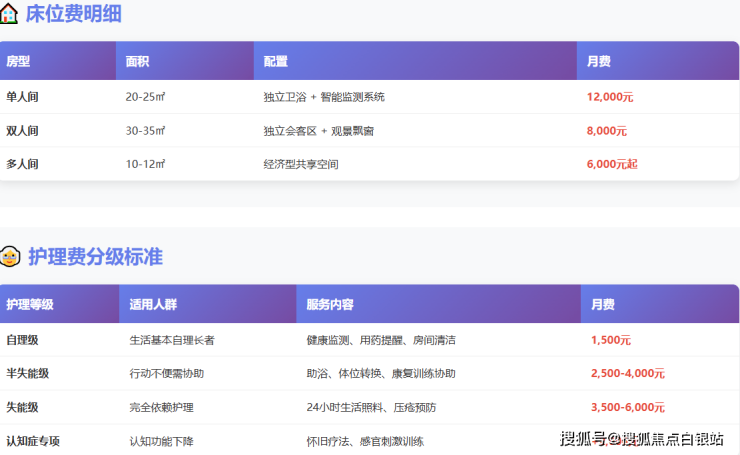
Task: Click the 月费 header in the bed fee table
Action: tap(598, 61)
